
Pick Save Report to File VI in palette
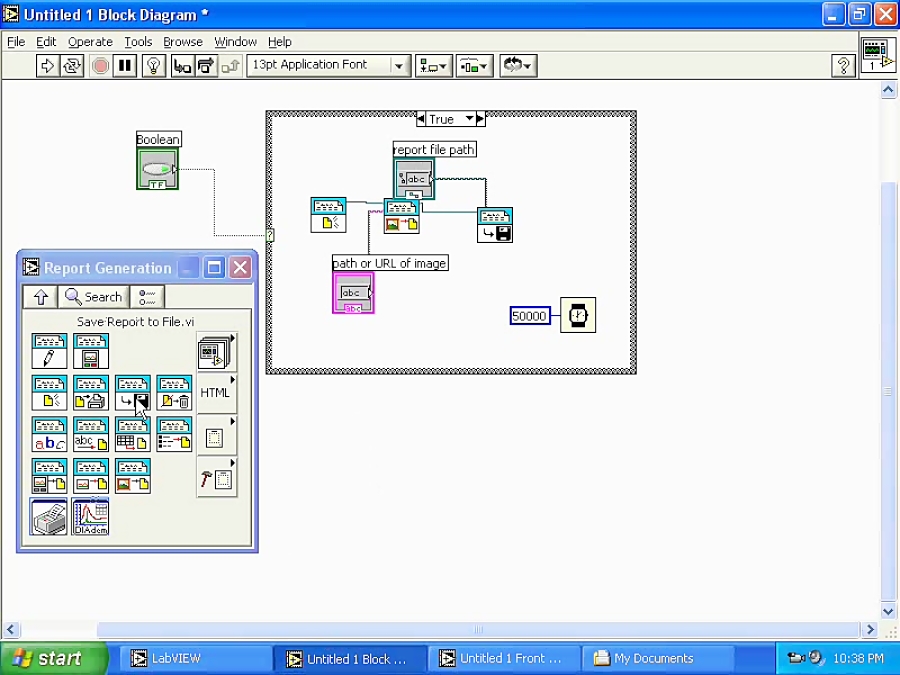pos(133,393)
